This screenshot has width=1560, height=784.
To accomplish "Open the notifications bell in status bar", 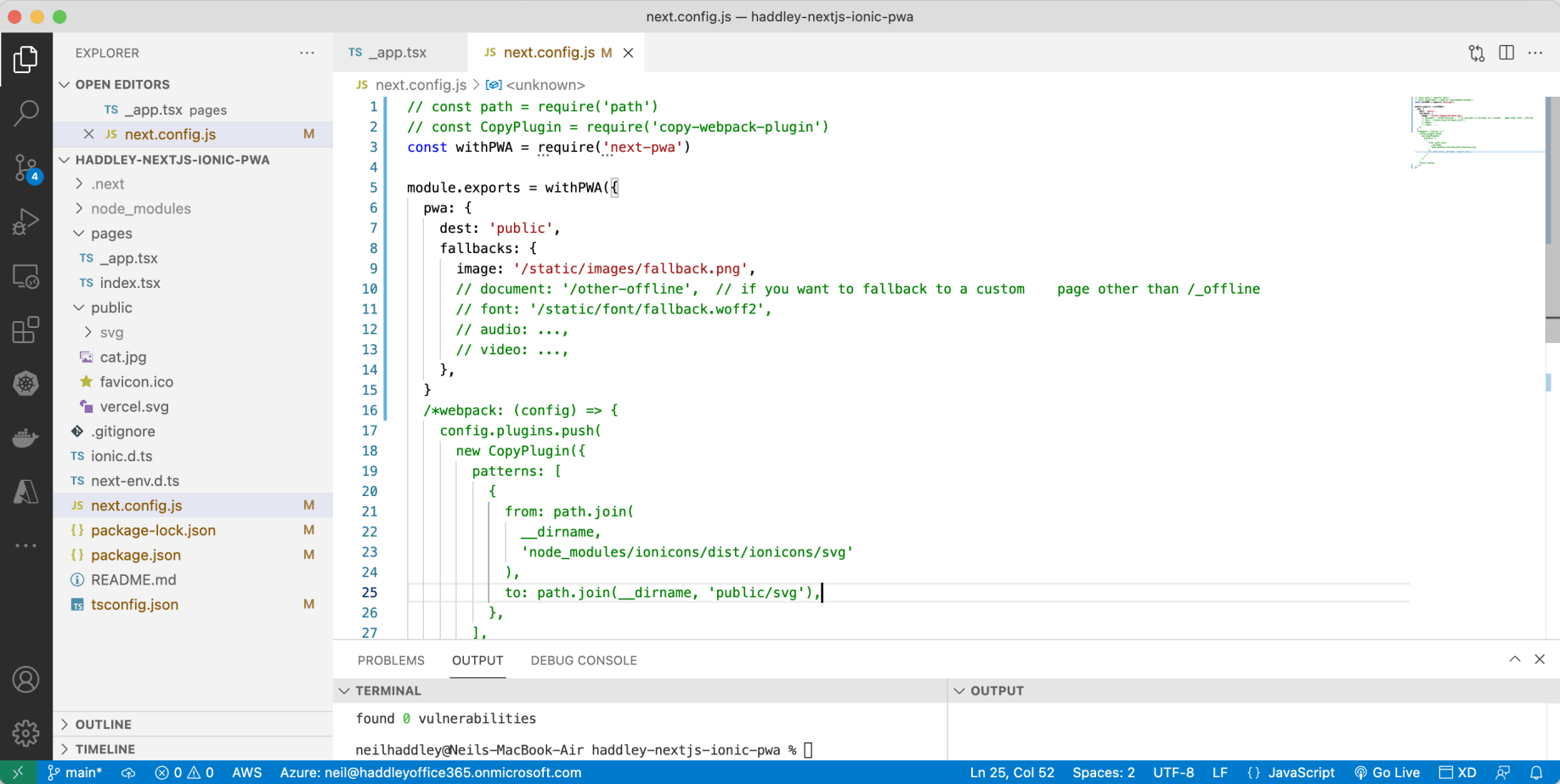I will coord(1536,772).
